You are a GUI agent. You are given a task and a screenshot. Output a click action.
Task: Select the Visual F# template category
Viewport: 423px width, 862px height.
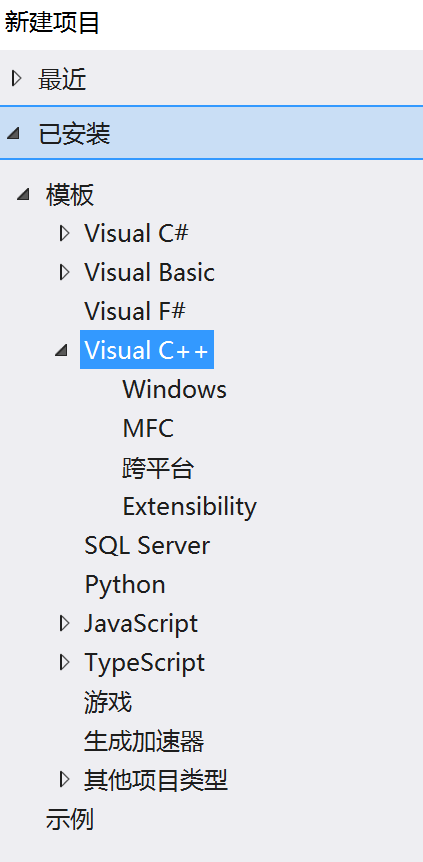[135, 311]
